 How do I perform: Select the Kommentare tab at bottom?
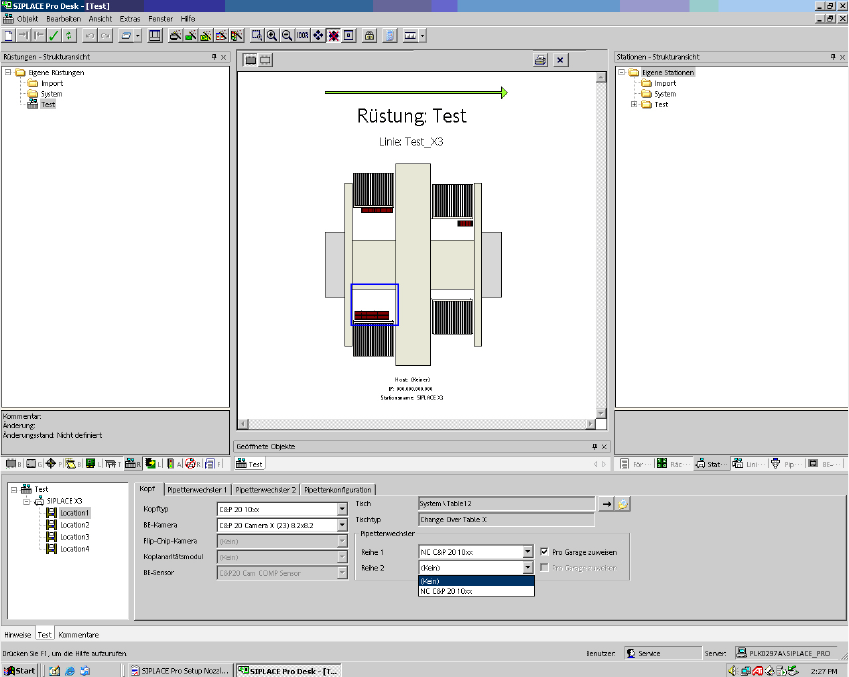pyautogui.click(x=78, y=634)
